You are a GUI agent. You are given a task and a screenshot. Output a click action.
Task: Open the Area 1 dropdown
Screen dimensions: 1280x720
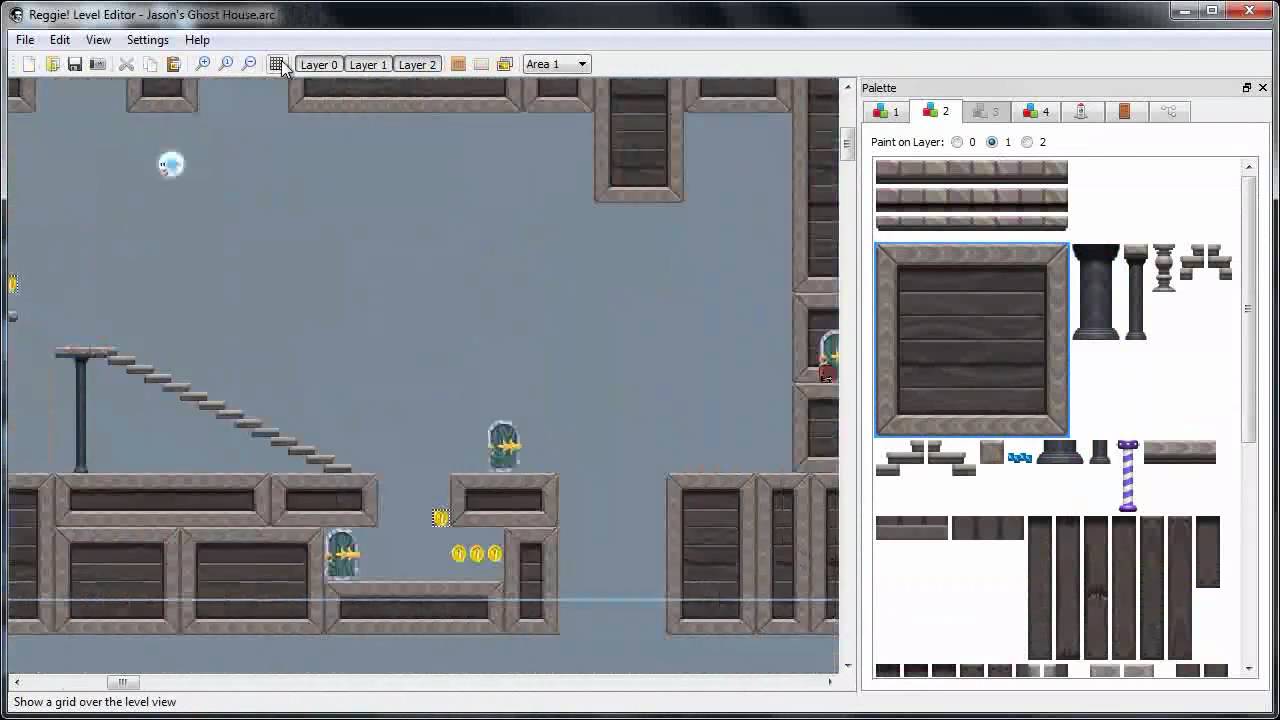pos(557,64)
